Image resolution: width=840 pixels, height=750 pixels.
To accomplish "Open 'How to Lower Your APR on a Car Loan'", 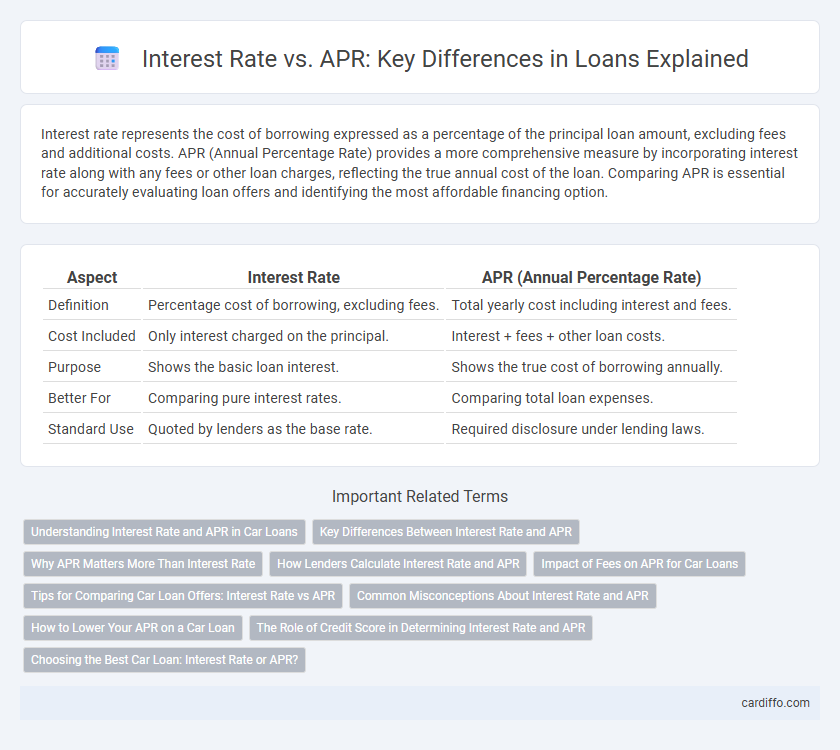I will [133, 628].
